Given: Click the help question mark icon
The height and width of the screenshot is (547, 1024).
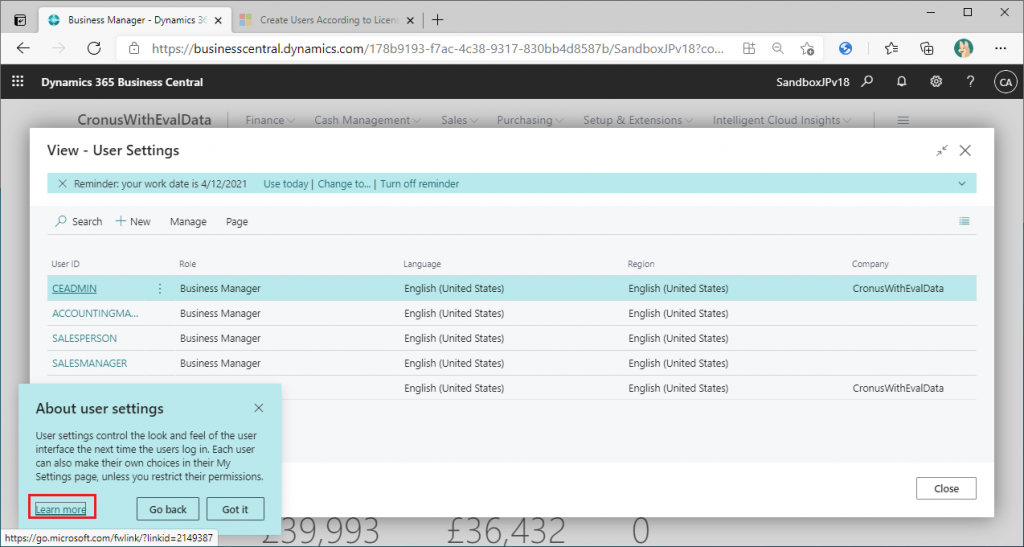Looking at the screenshot, I should [970, 82].
